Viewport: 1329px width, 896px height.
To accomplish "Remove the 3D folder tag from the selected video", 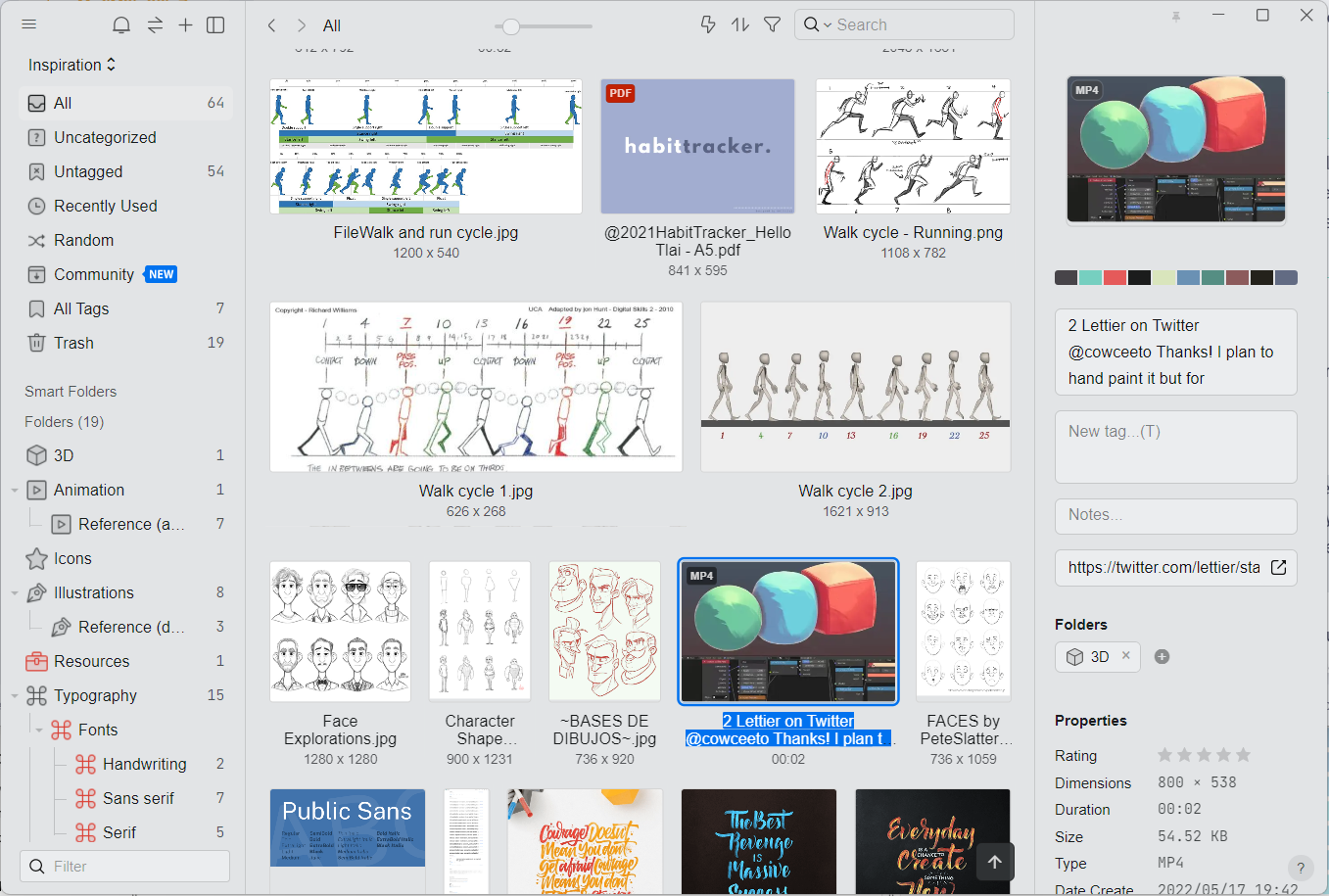I will coord(1125,656).
